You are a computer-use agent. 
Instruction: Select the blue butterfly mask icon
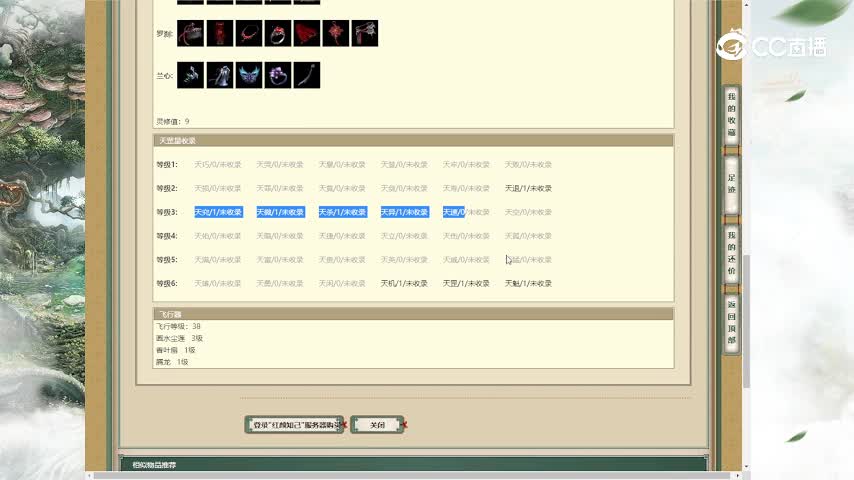[249, 75]
